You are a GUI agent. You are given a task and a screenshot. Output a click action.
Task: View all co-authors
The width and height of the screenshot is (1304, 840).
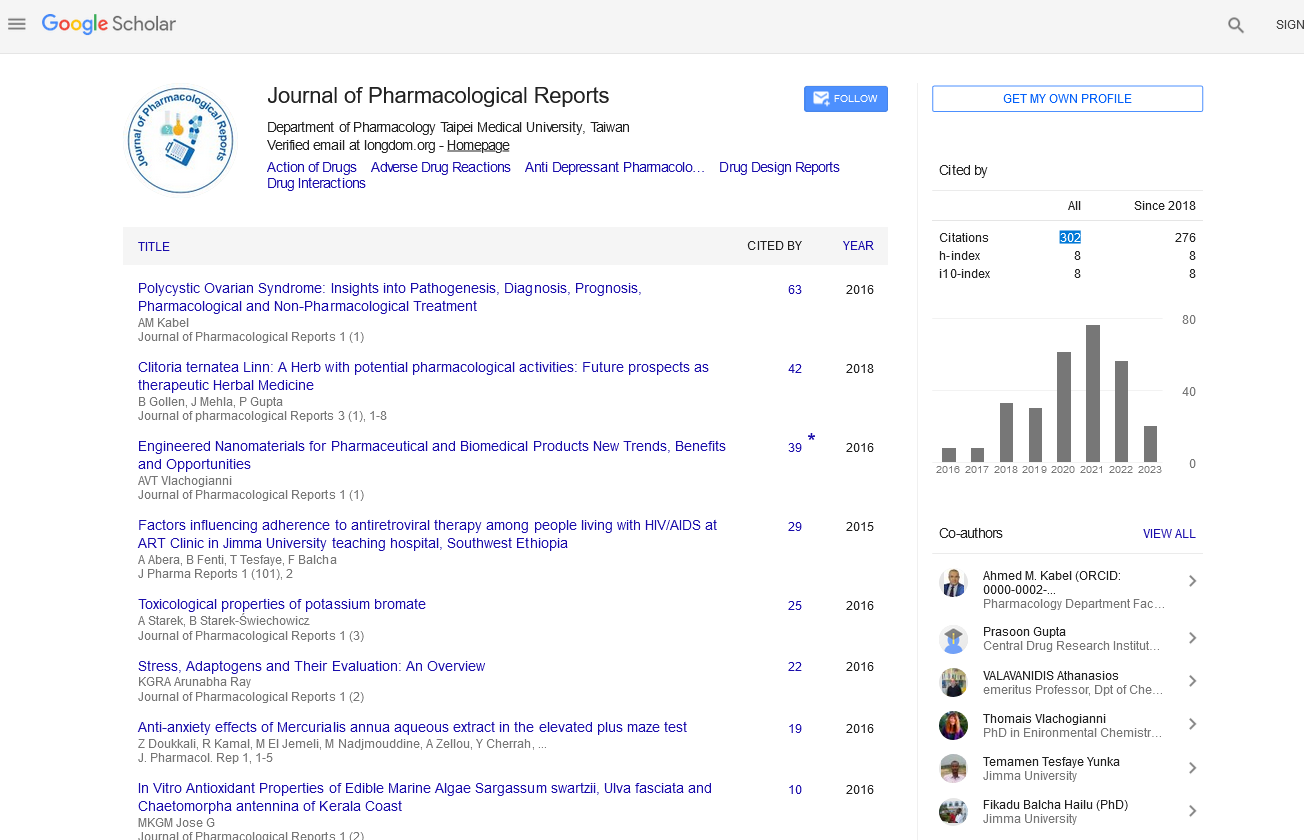point(1169,534)
